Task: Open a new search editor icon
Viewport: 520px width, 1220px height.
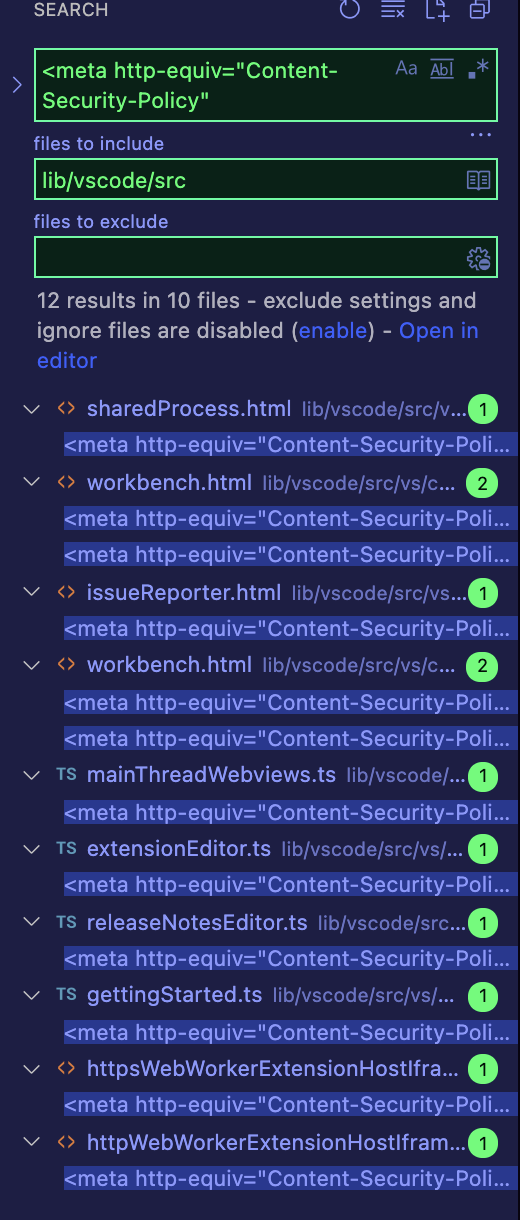Action: point(437,10)
